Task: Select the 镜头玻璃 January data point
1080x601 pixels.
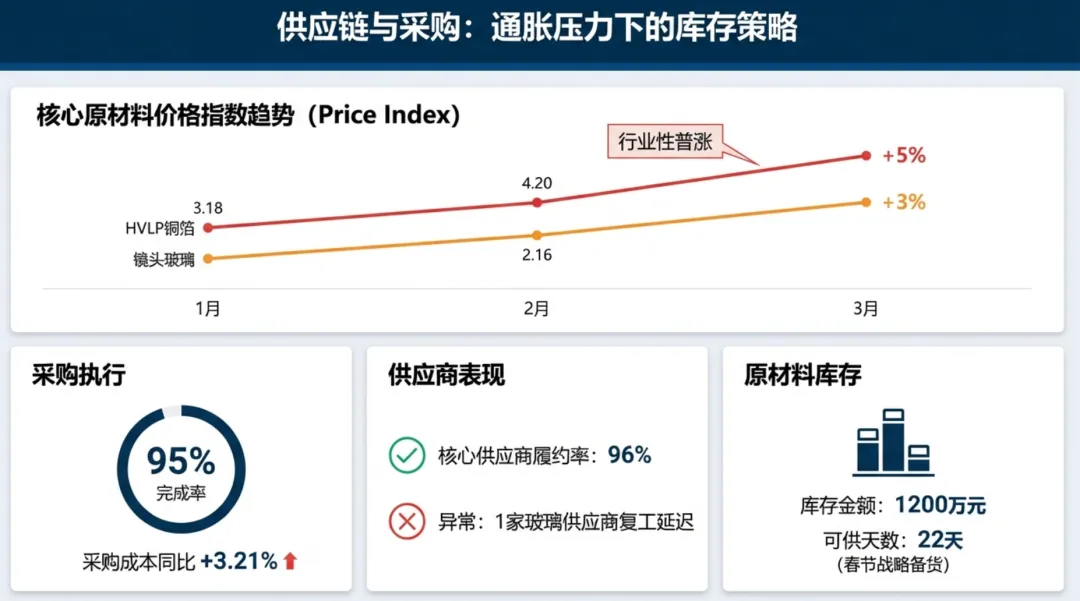Action: (208, 259)
